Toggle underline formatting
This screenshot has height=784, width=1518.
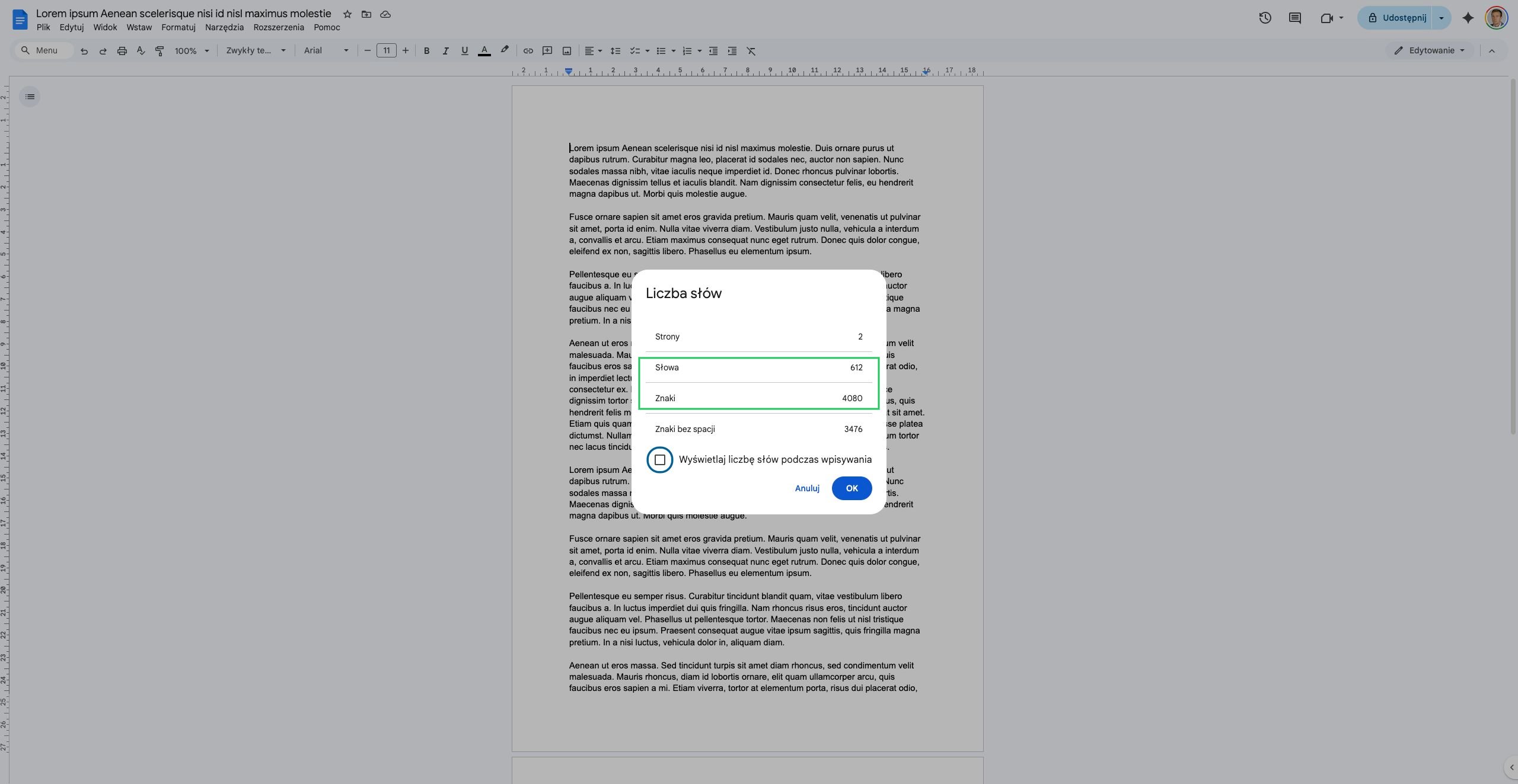[464, 51]
